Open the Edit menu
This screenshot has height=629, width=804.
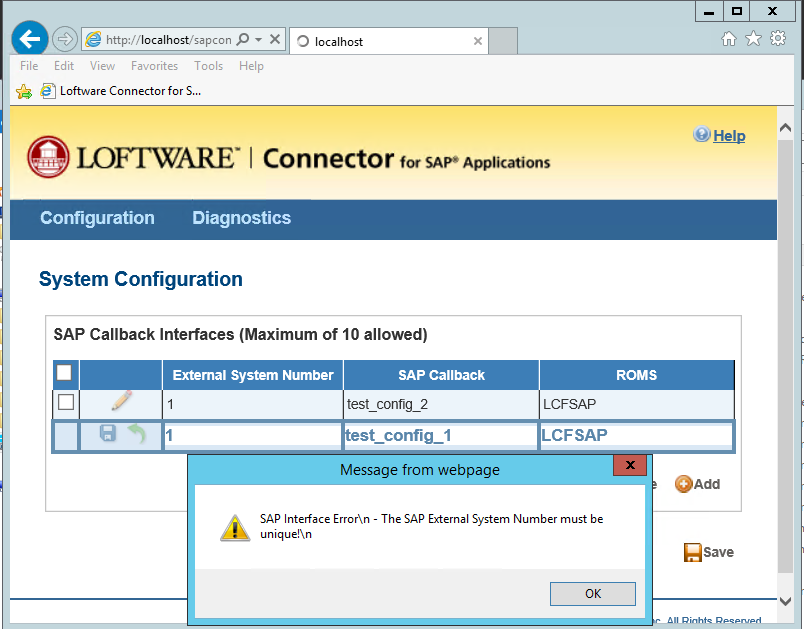pyautogui.click(x=64, y=66)
